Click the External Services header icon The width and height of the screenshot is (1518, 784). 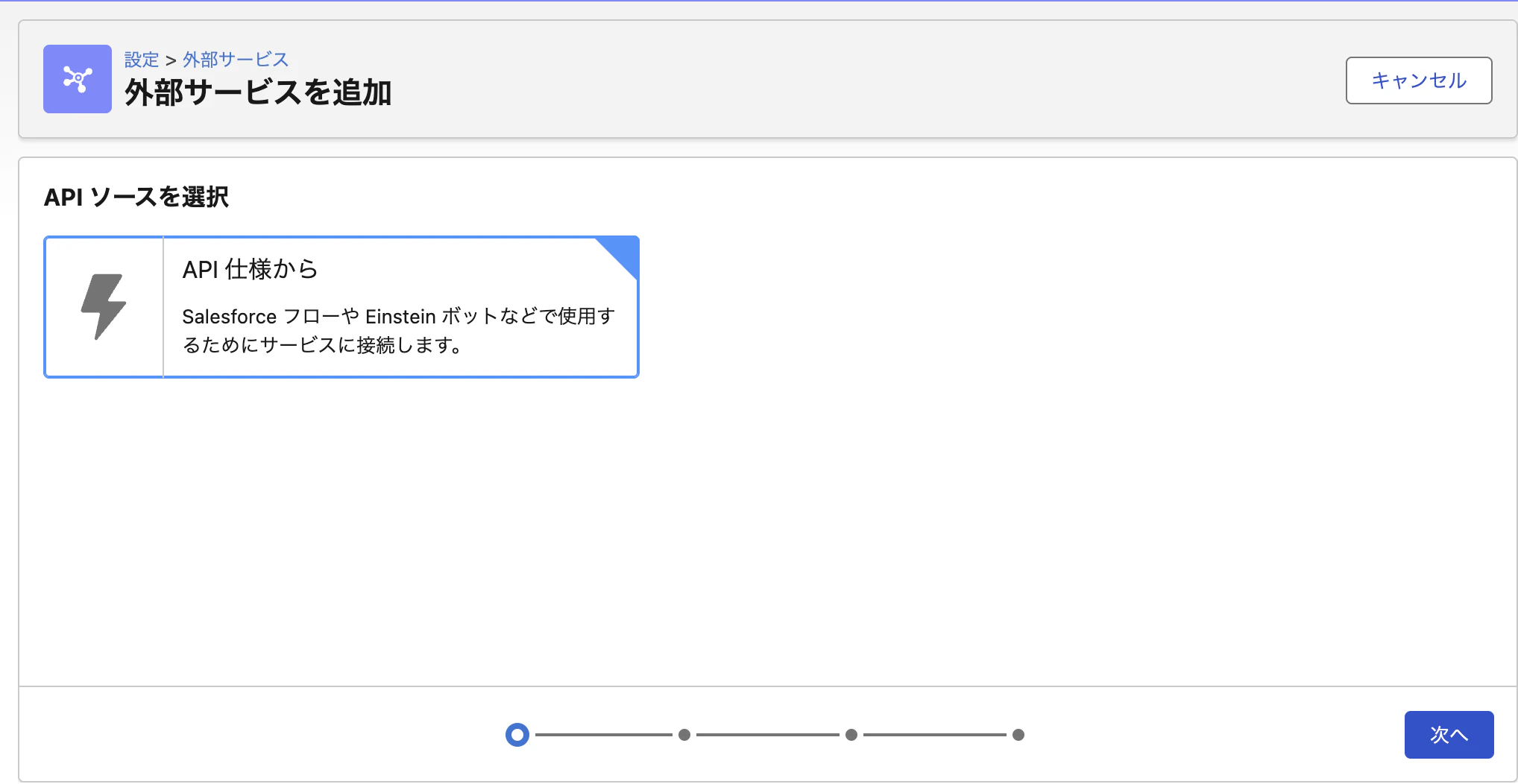tap(78, 79)
